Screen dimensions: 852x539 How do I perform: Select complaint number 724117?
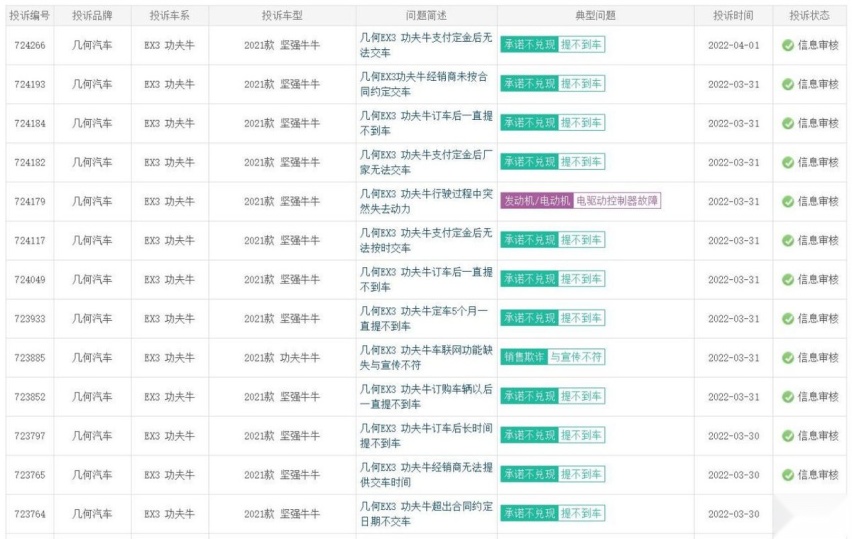click(30, 241)
